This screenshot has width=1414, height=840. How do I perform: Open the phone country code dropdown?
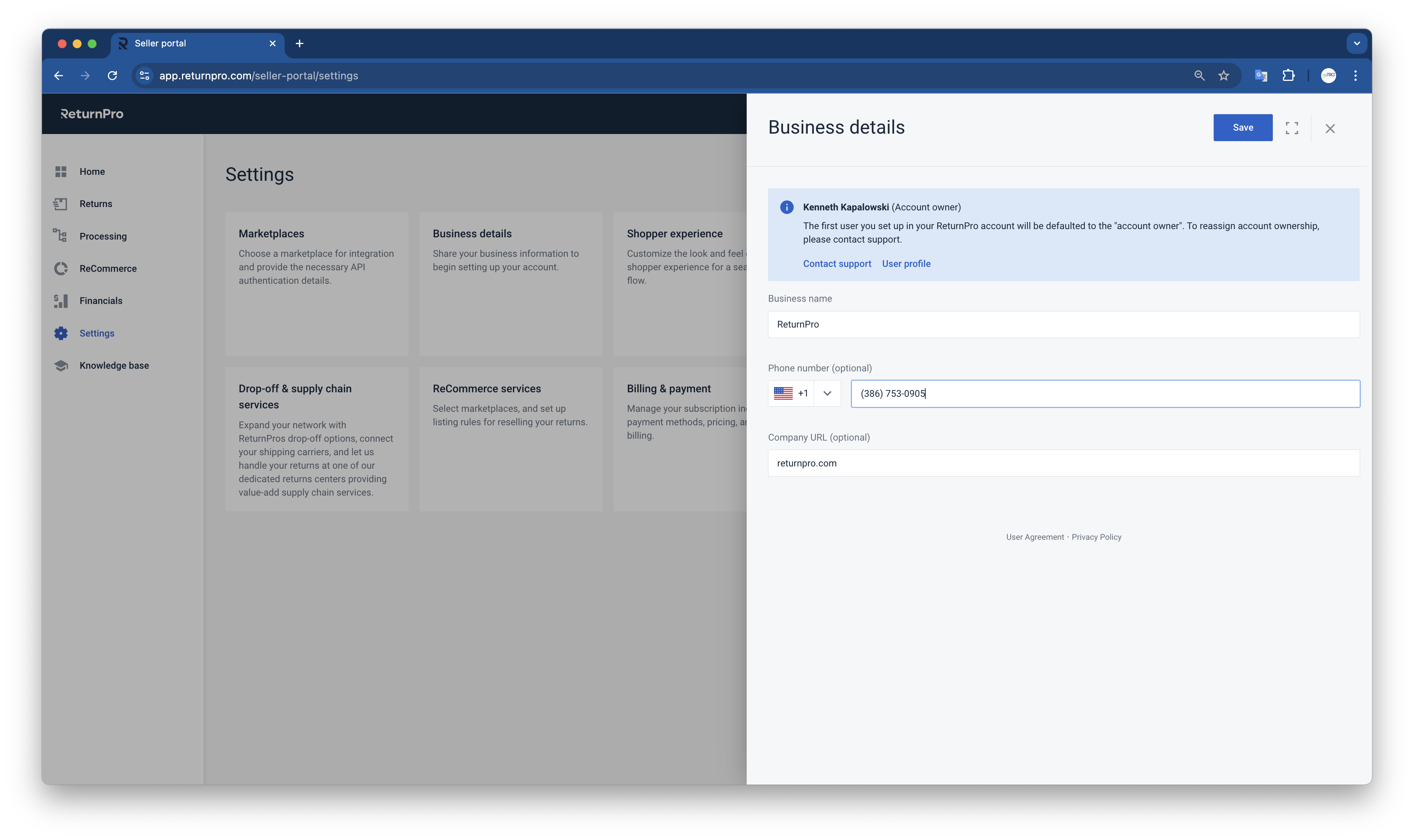point(827,393)
